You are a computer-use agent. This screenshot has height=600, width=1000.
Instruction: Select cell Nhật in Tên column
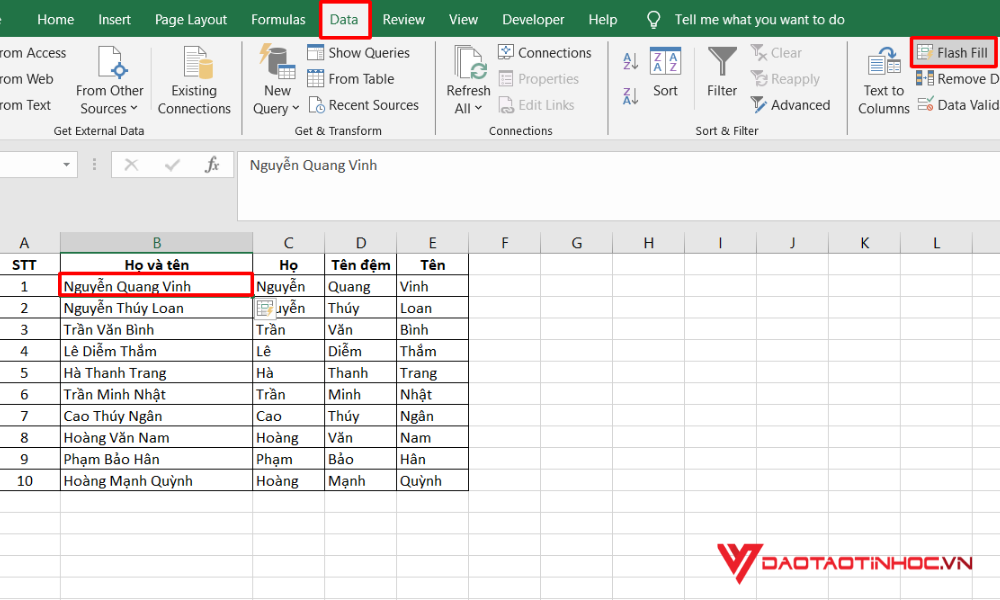click(x=432, y=395)
